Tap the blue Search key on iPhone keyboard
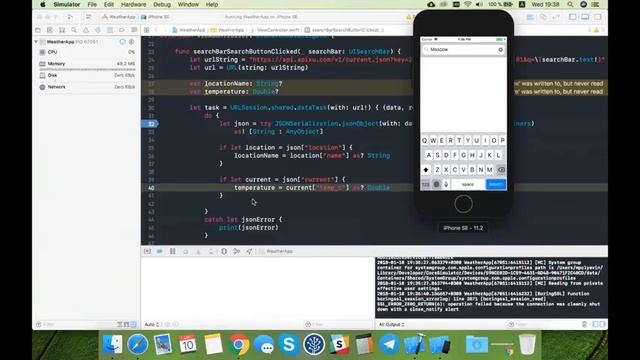This screenshot has height=360, width=640. tap(496, 184)
